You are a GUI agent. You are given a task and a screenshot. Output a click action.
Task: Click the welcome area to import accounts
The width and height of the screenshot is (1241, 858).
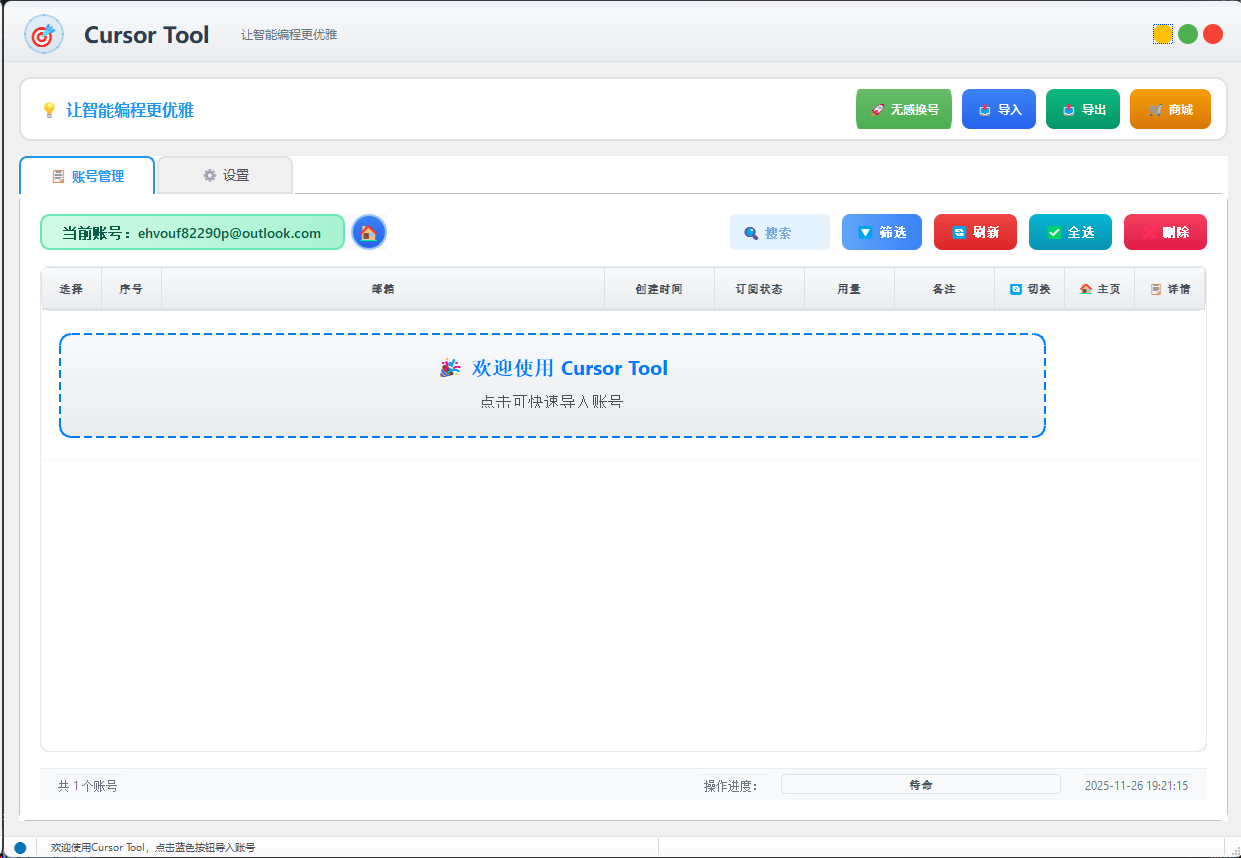[x=553, y=386]
